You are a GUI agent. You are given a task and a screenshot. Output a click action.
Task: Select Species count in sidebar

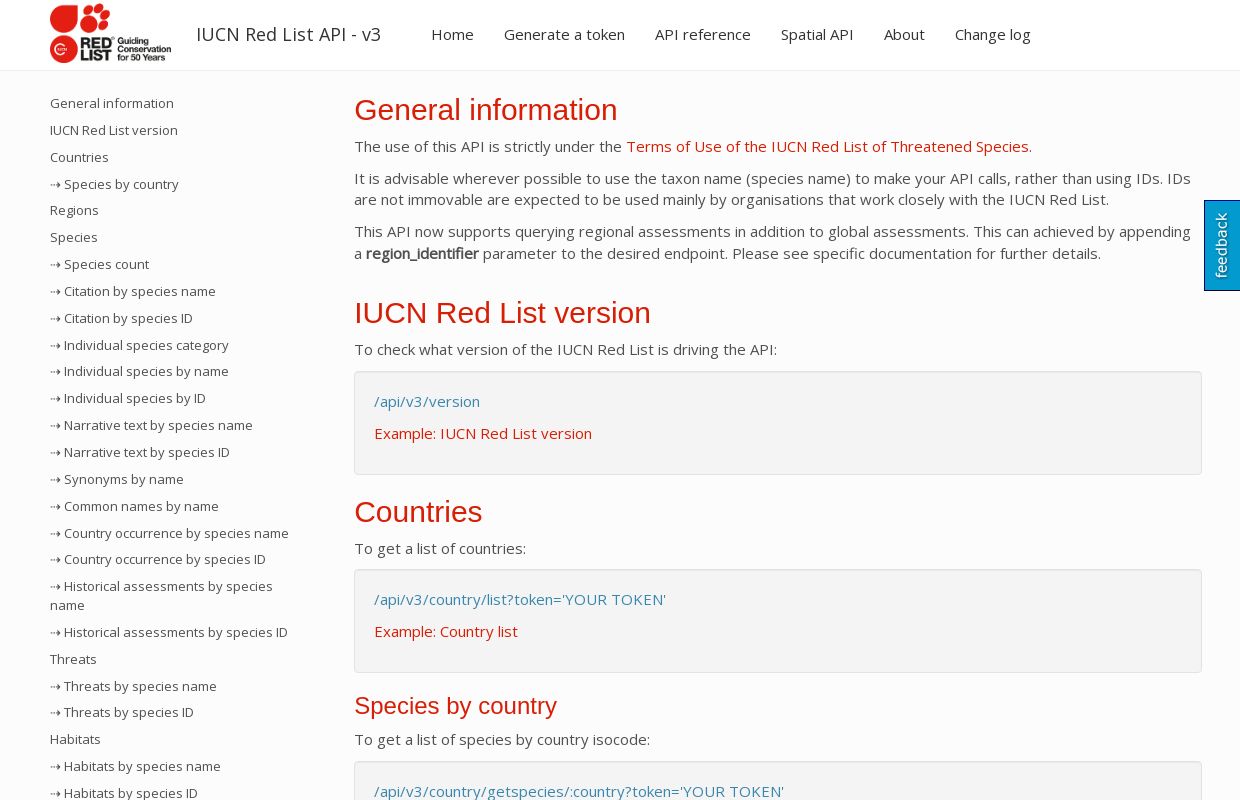click(100, 264)
